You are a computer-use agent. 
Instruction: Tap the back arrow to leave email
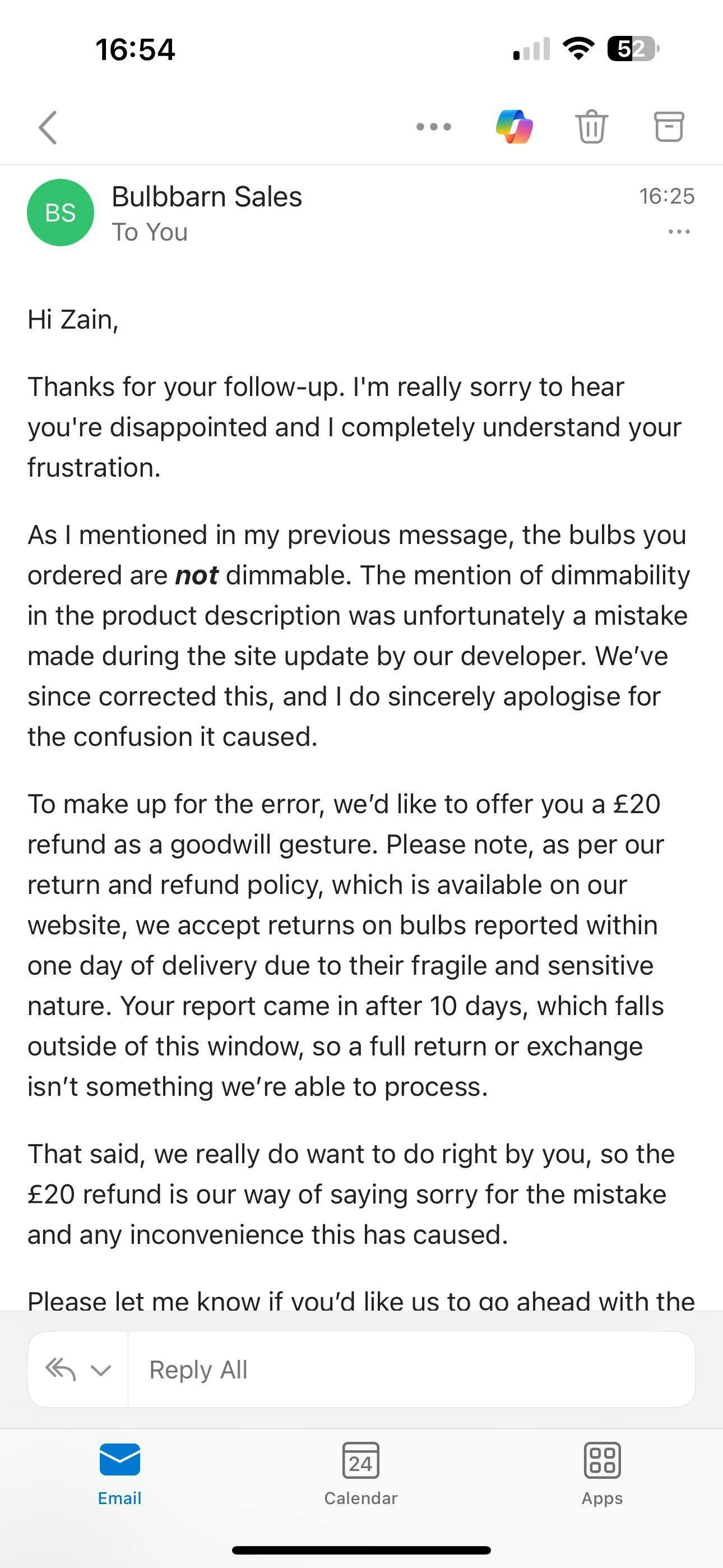48,127
